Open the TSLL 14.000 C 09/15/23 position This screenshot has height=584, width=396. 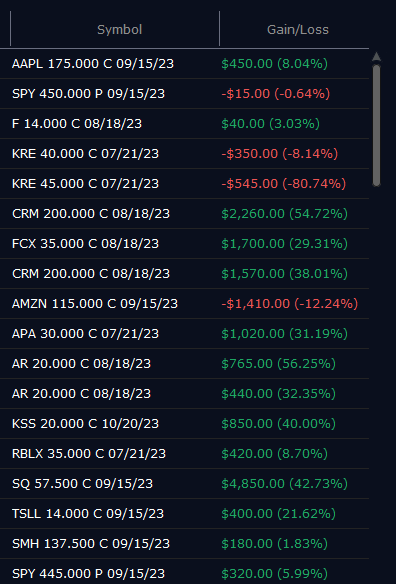click(184, 514)
